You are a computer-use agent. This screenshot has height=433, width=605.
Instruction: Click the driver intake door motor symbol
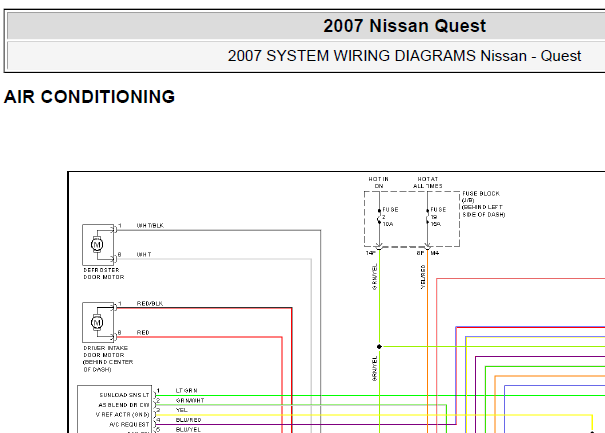point(97,322)
